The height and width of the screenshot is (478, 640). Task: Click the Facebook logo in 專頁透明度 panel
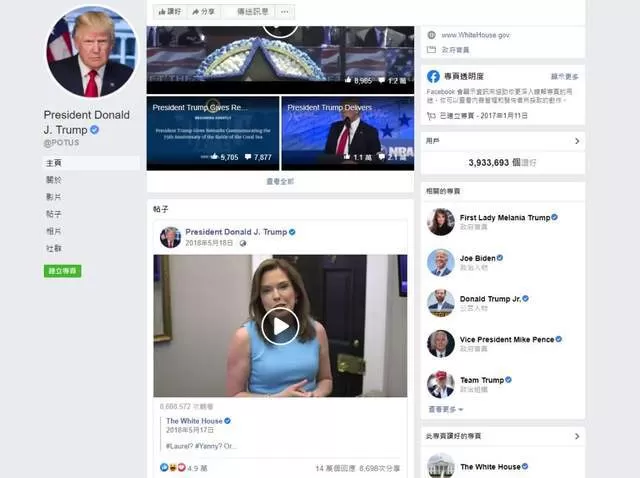(433, 76)
